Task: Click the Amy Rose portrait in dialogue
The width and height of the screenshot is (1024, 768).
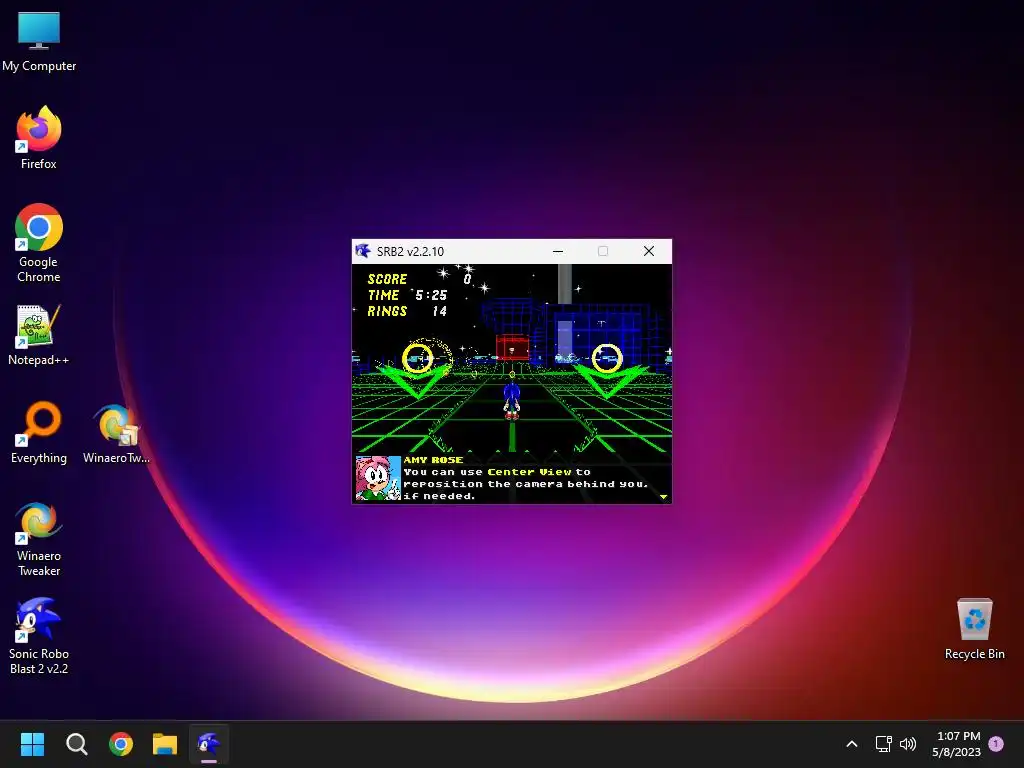Action: 378,479
